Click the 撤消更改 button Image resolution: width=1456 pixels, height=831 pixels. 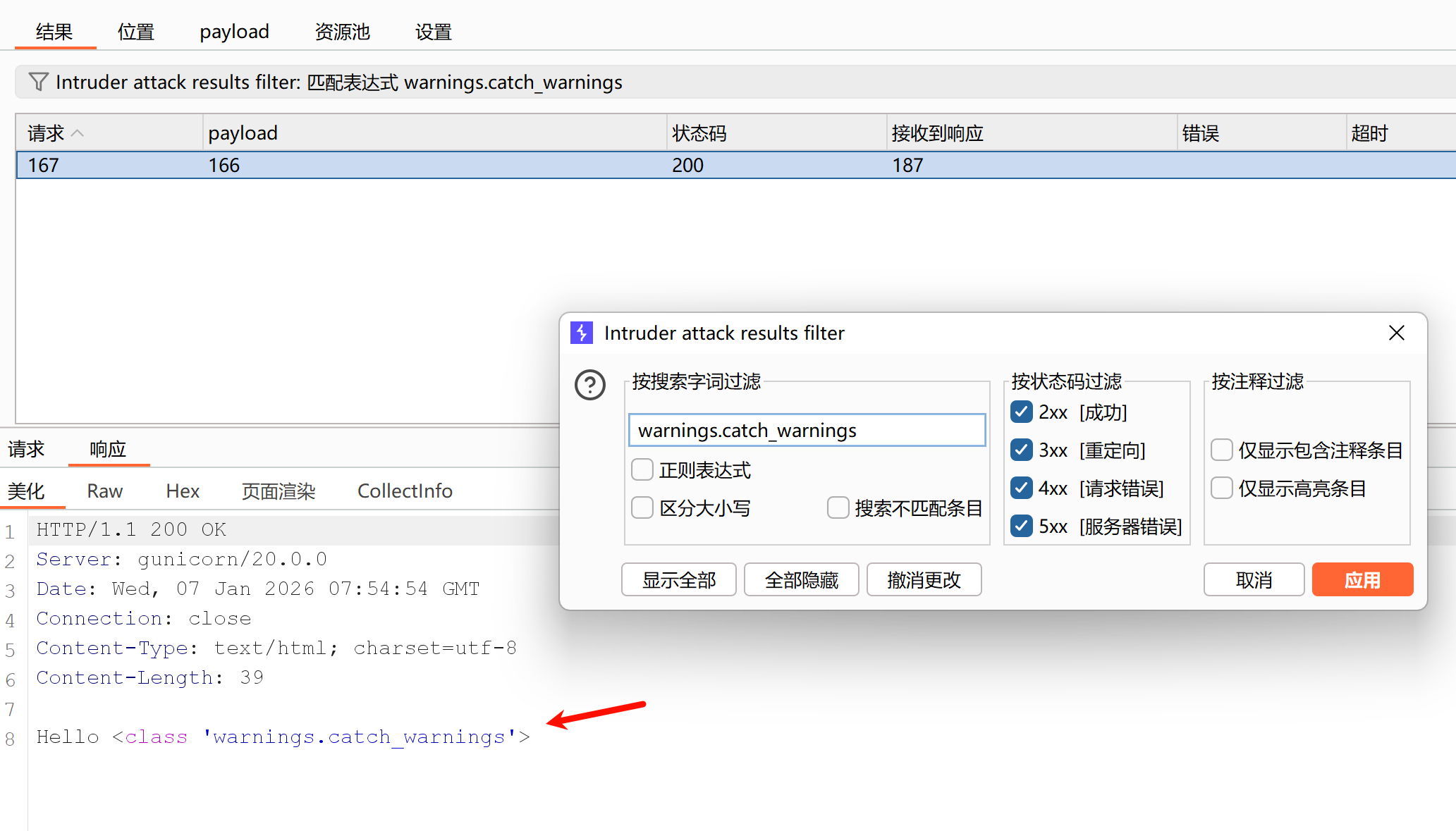click(924, 579)
